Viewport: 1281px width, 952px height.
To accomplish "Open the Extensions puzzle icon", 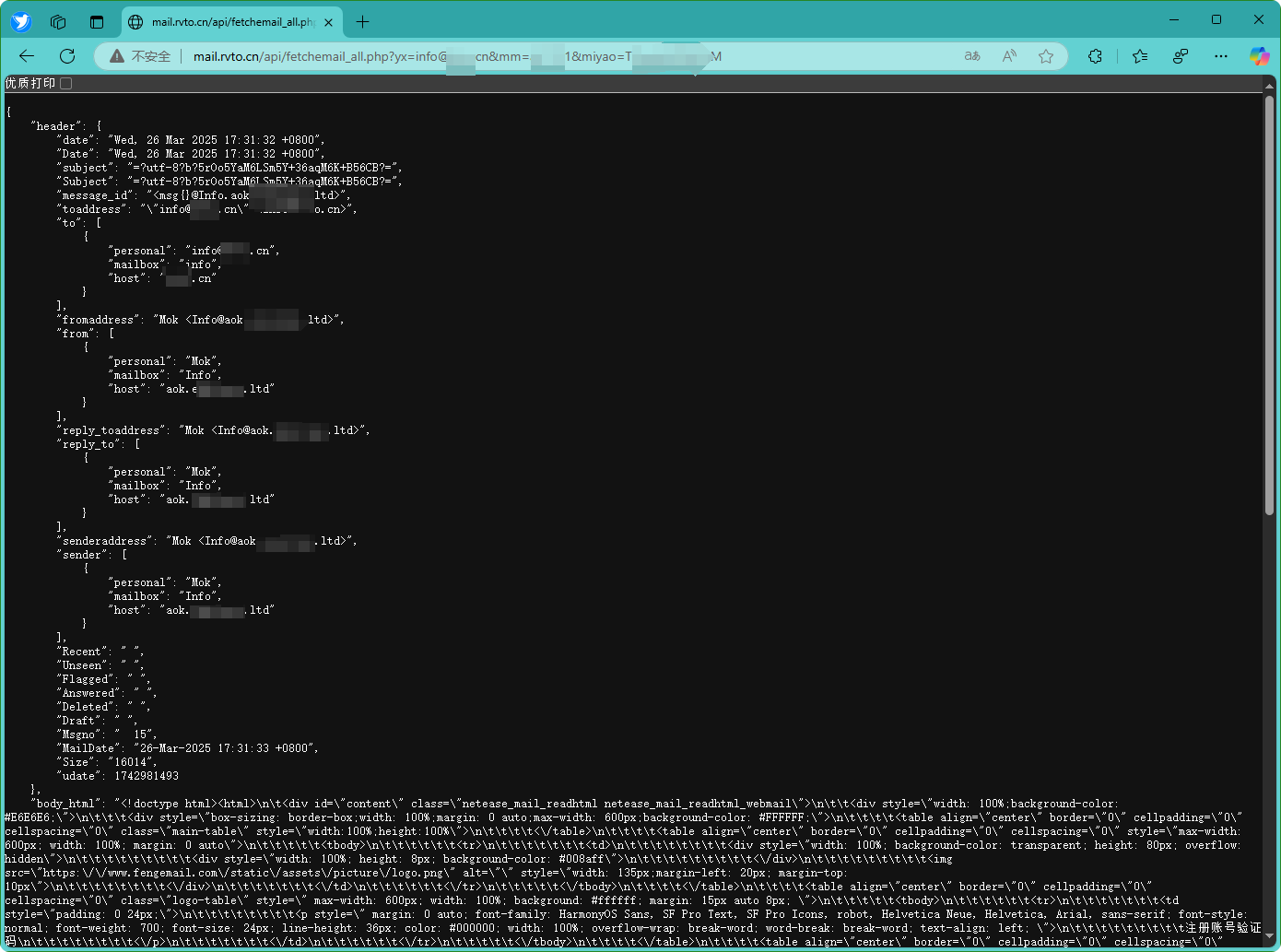I will (x=1095, y=56).
